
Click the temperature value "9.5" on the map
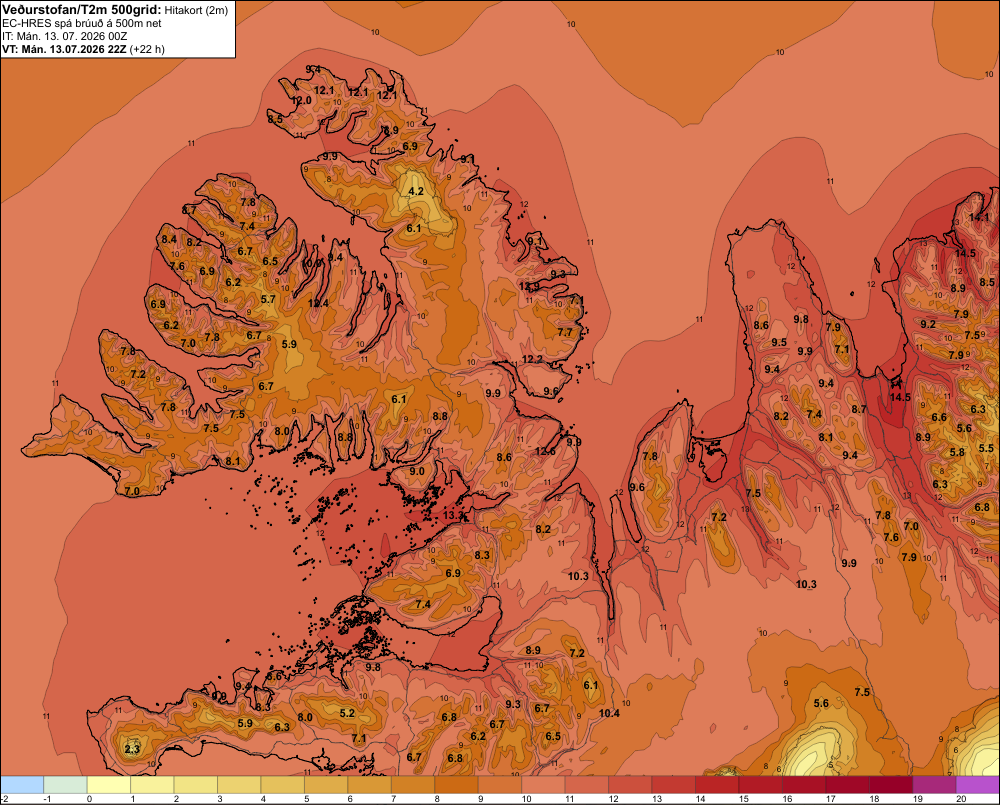click(x=779, y=342)
